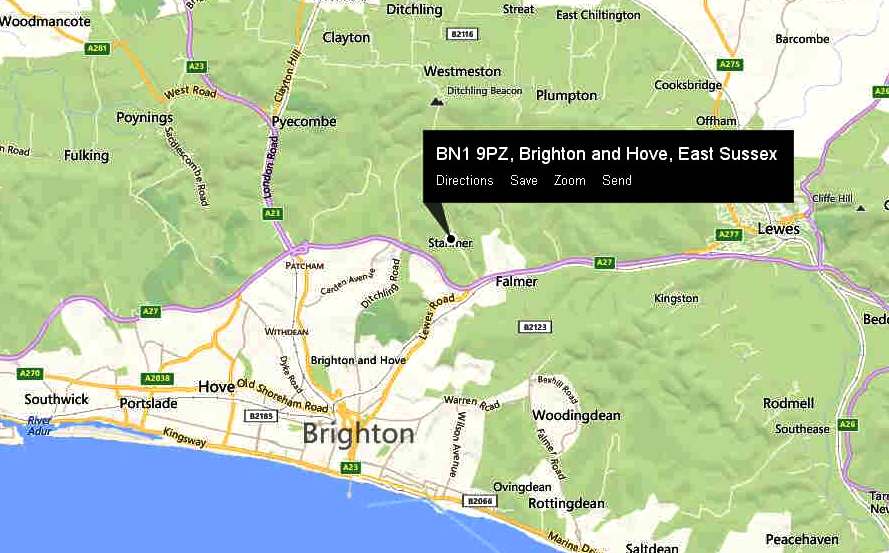Click Zoom in the location popup
This screenshot has width=889, height=553.
[569, 180]
